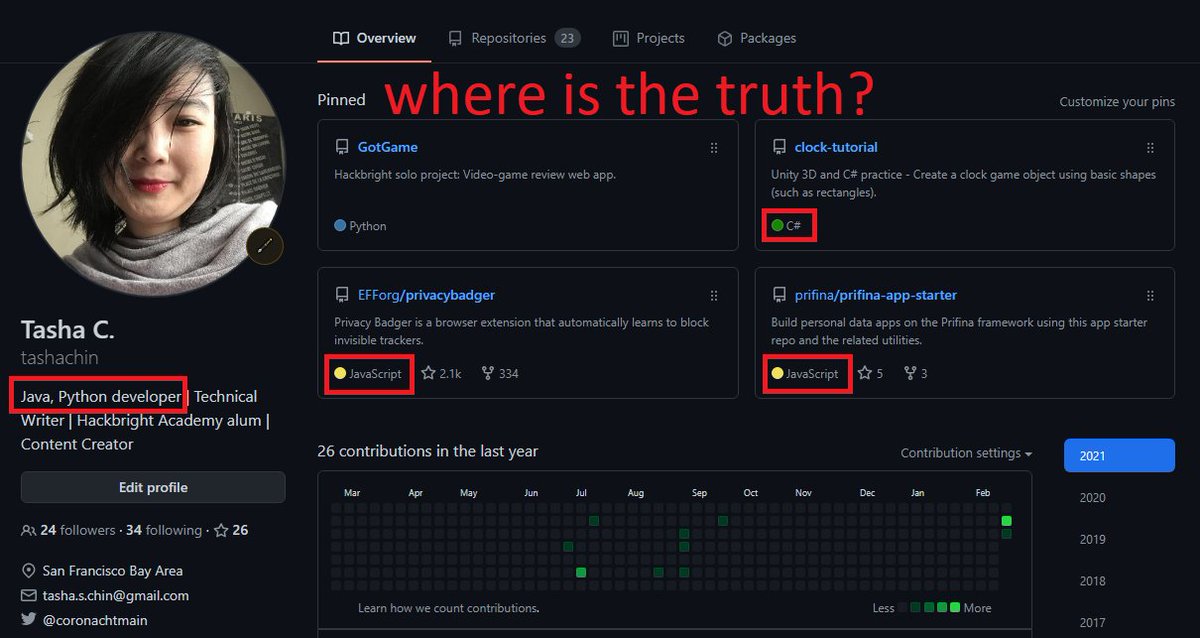Click the Twitter bird icon
Image resolution: width=1200 pixels, height=638 pixels.
click(x=28, y=620)
